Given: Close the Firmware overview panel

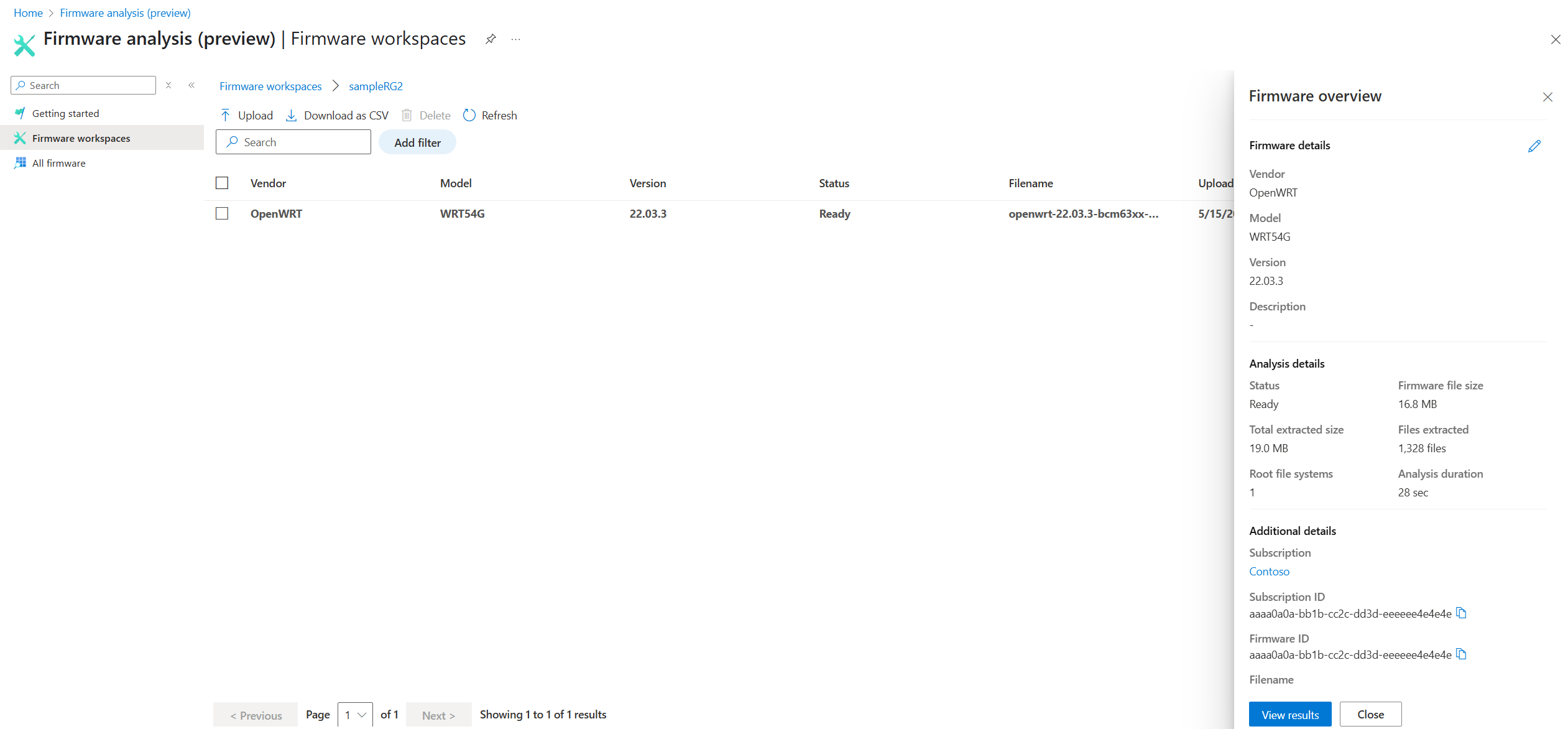Looking at the screenshot, I should (1547, 97).
